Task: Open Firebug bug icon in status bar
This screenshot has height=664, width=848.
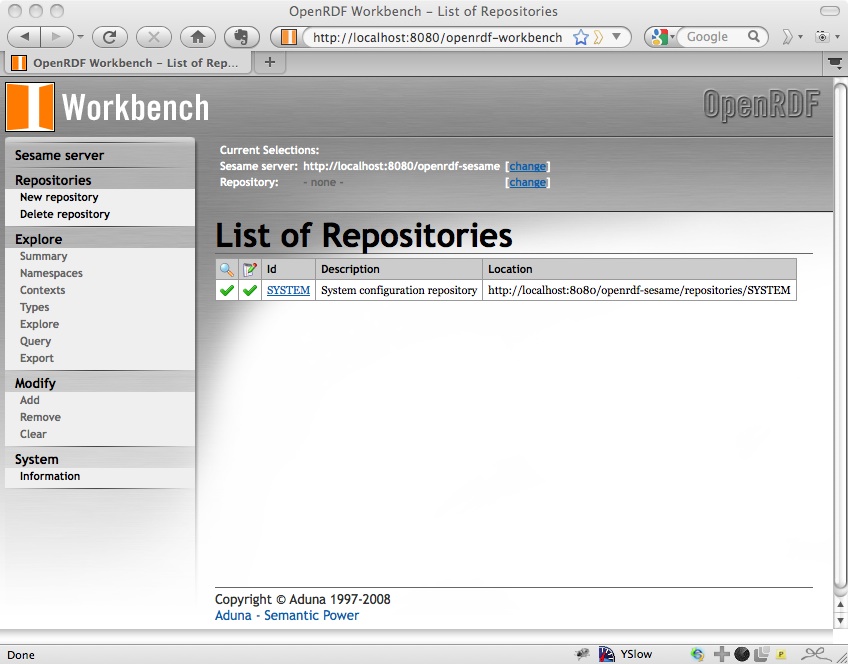Action: coord(582,654)
